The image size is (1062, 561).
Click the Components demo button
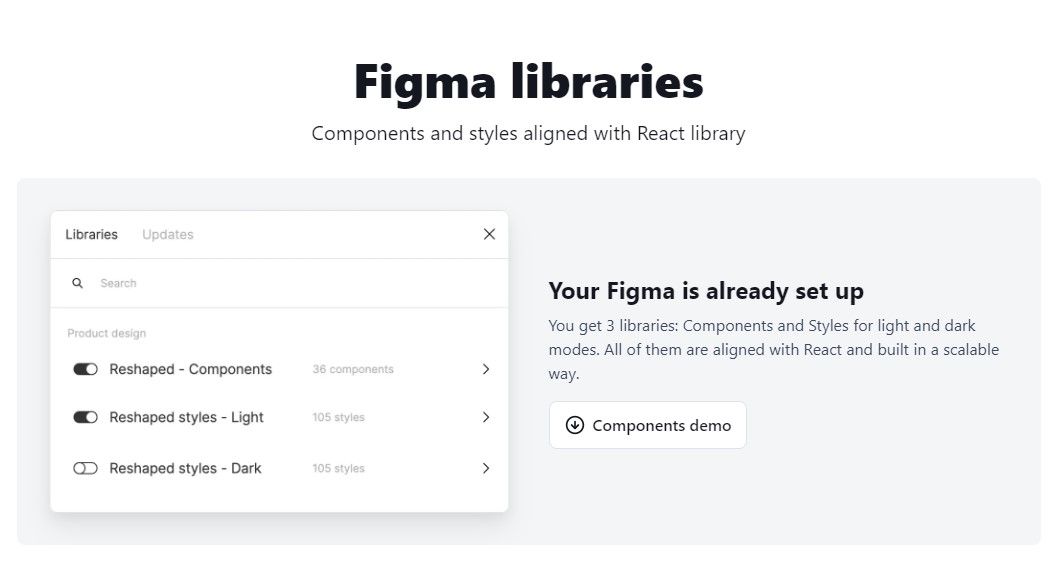pyautogui.click(x=647, y=425)
